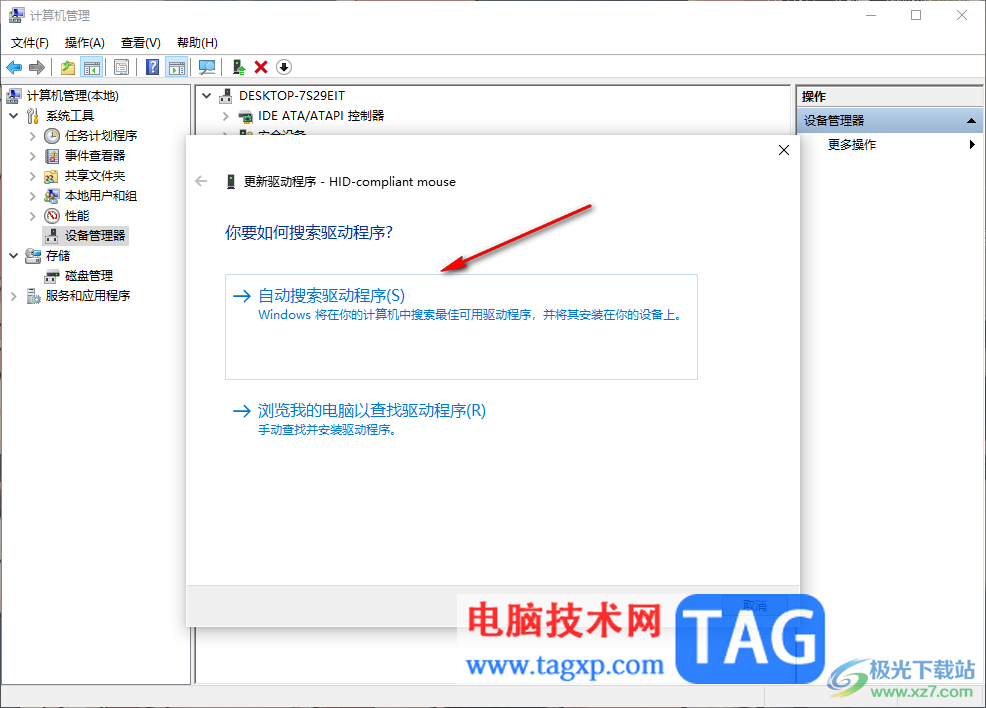The image size is (986, 708).
Task: Open the 操作(A) menu
Action: pyautogui.click(x=84, y=43)
